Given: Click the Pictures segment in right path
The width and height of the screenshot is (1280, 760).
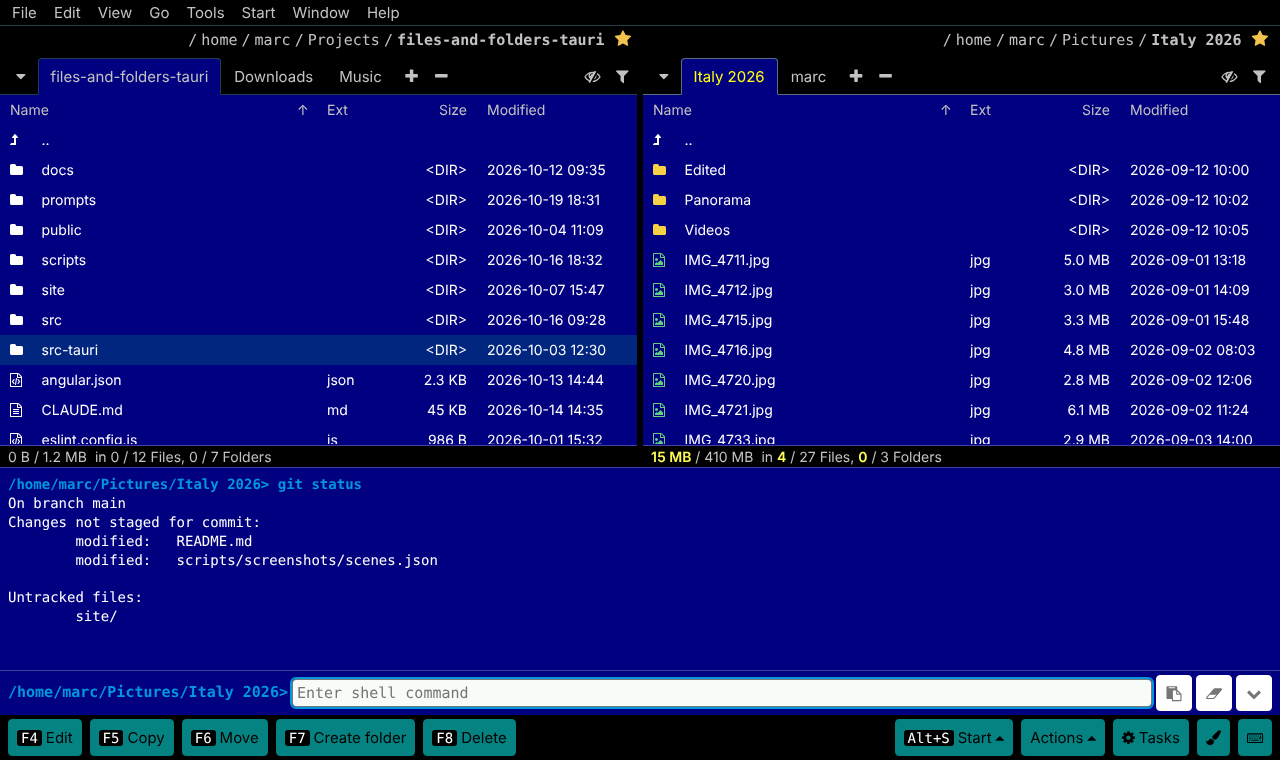Looking at the screenshot, I should coord(1097,40).
